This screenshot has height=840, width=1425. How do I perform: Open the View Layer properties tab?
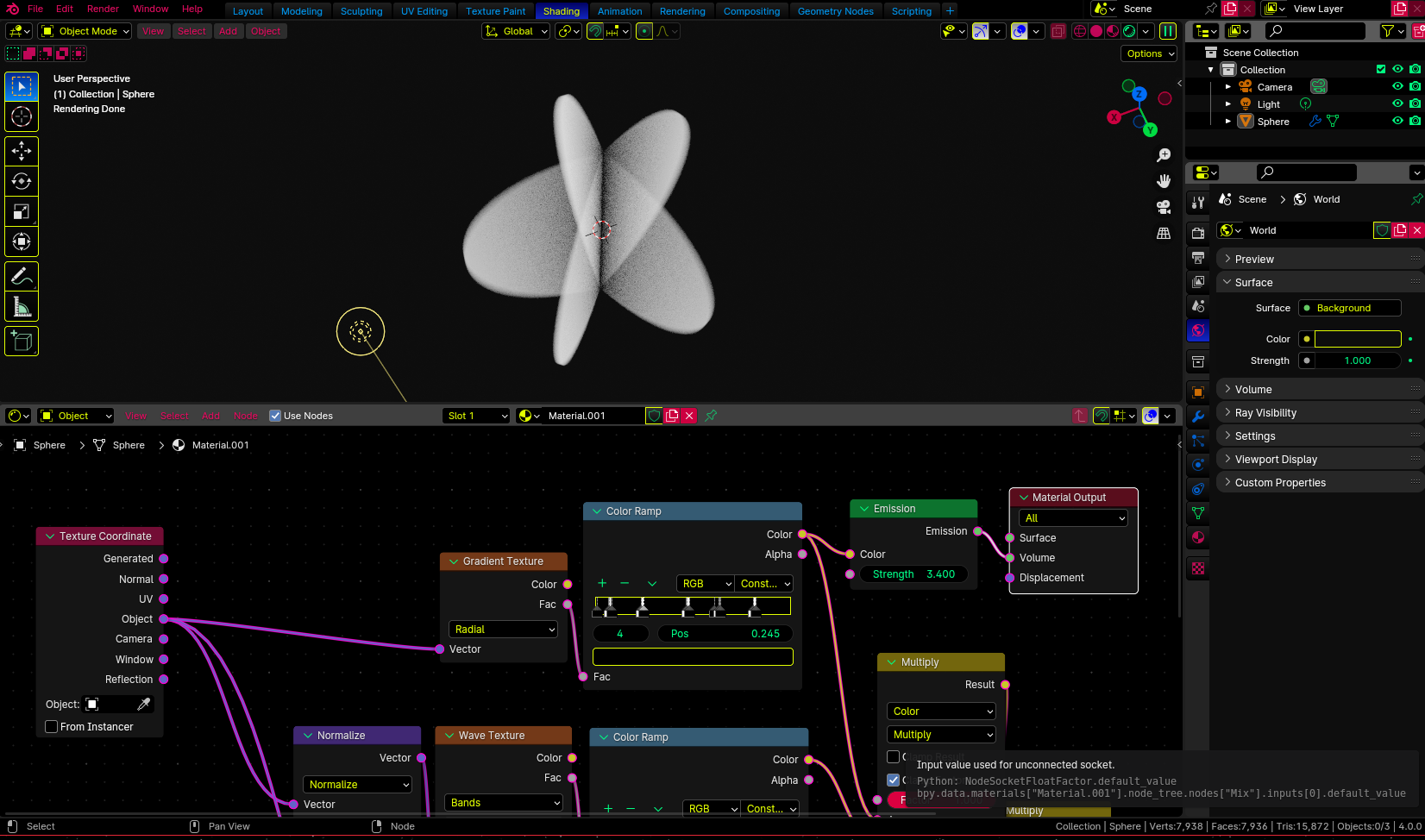click(x=1198, y=281)
